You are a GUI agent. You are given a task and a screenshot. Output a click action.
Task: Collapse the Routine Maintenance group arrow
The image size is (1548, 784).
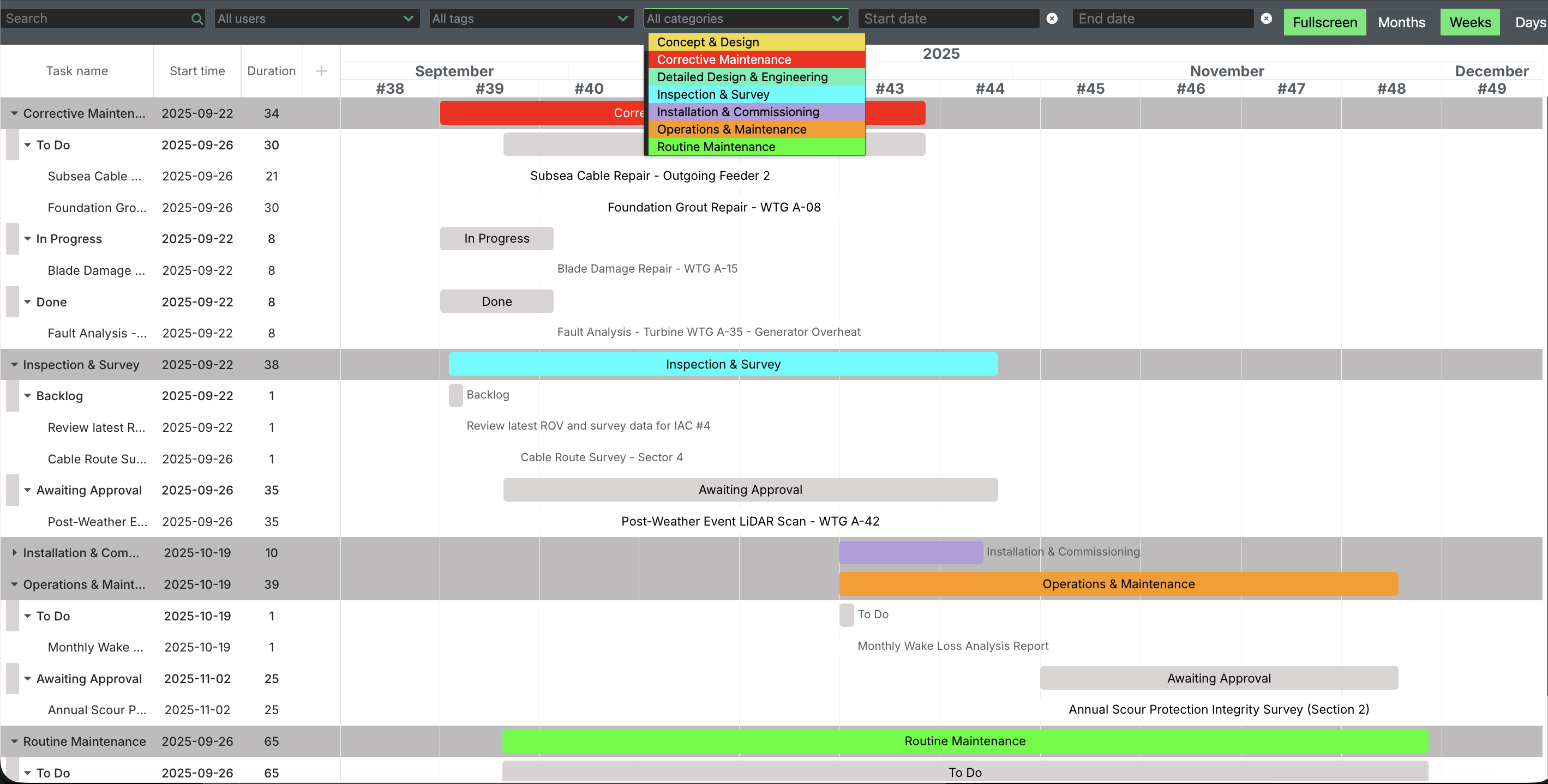14,741
